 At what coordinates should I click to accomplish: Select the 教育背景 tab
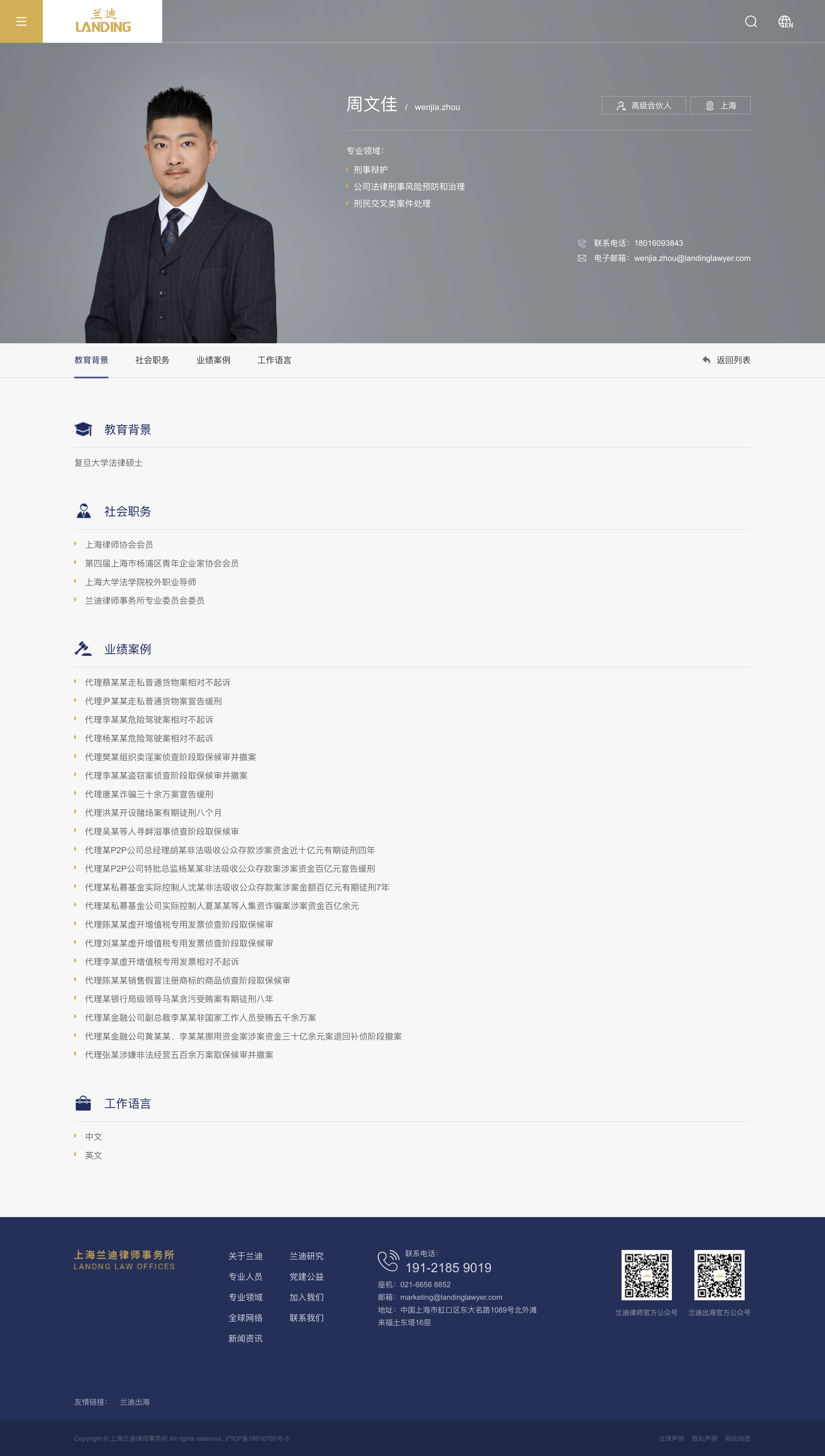tap(91, 360)
